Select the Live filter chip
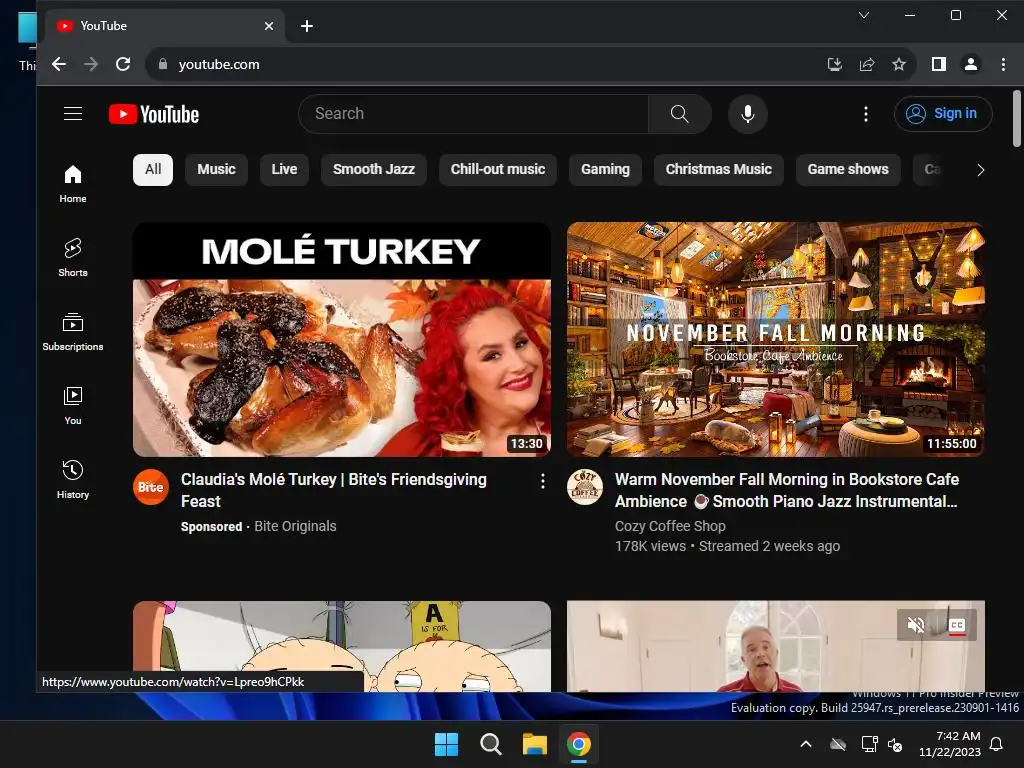1024x768 pixels. tap(284, 170)
